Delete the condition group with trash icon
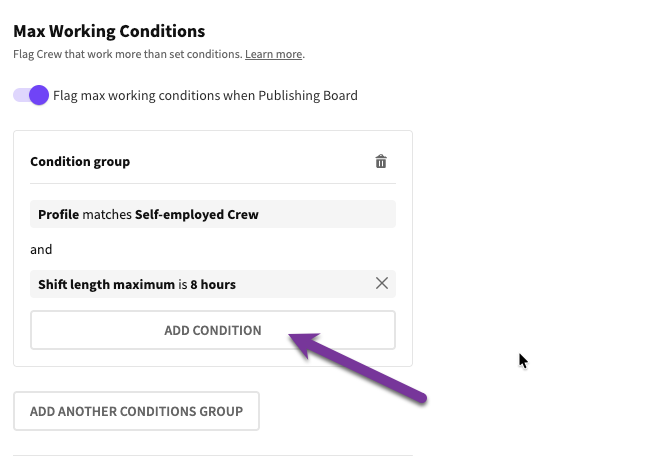 tap(381, 161)
